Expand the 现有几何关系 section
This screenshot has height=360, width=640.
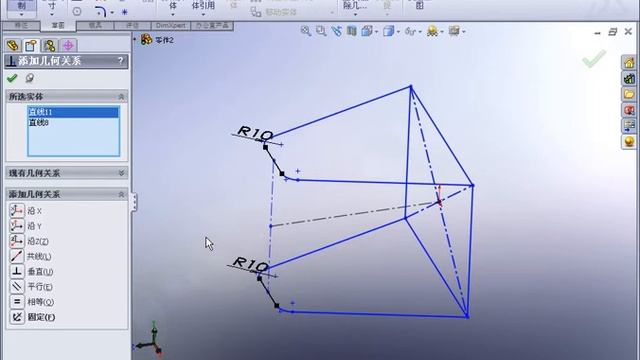tap(121, 173)
